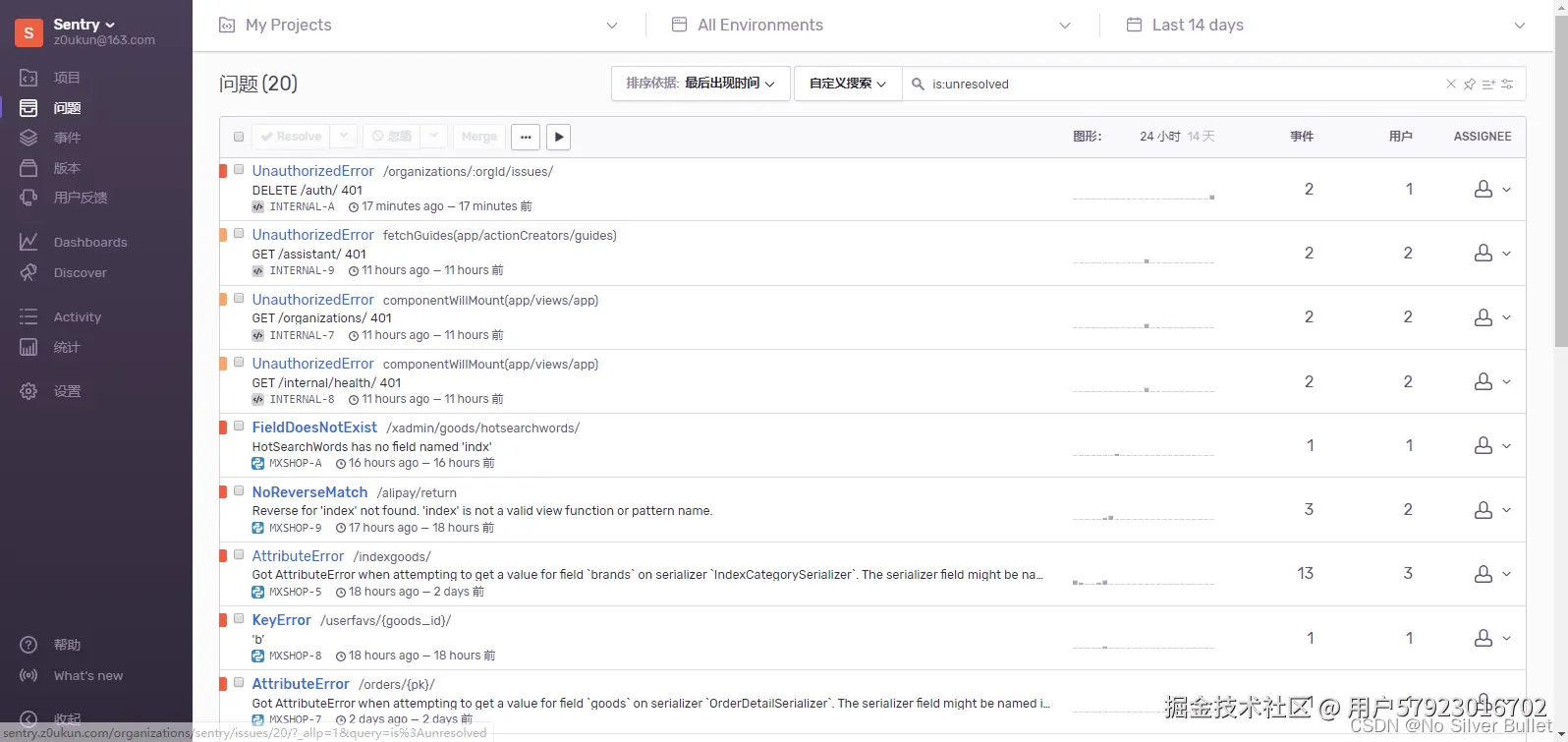The image size is (1568, 742).
Task: Click the 帮助 help question-mark icon
Action: pyautogui.click(x=28, y=645)
